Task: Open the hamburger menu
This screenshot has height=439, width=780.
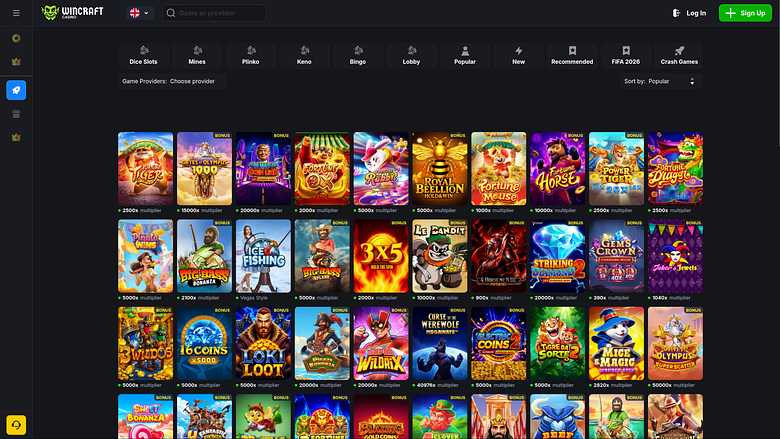Action: 16,13
